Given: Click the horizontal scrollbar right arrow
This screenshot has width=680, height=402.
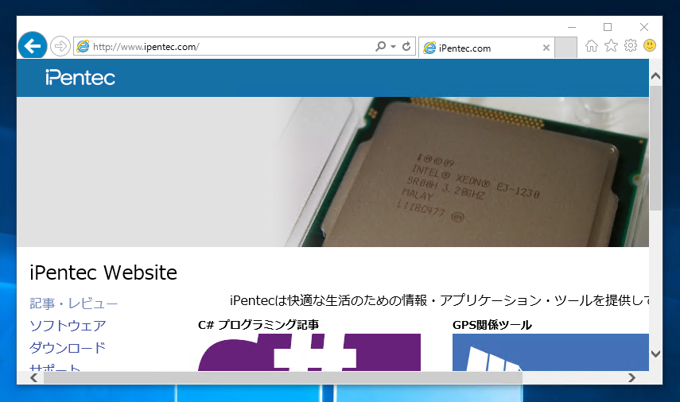Looking at the screenshot, I should (632, 378).
